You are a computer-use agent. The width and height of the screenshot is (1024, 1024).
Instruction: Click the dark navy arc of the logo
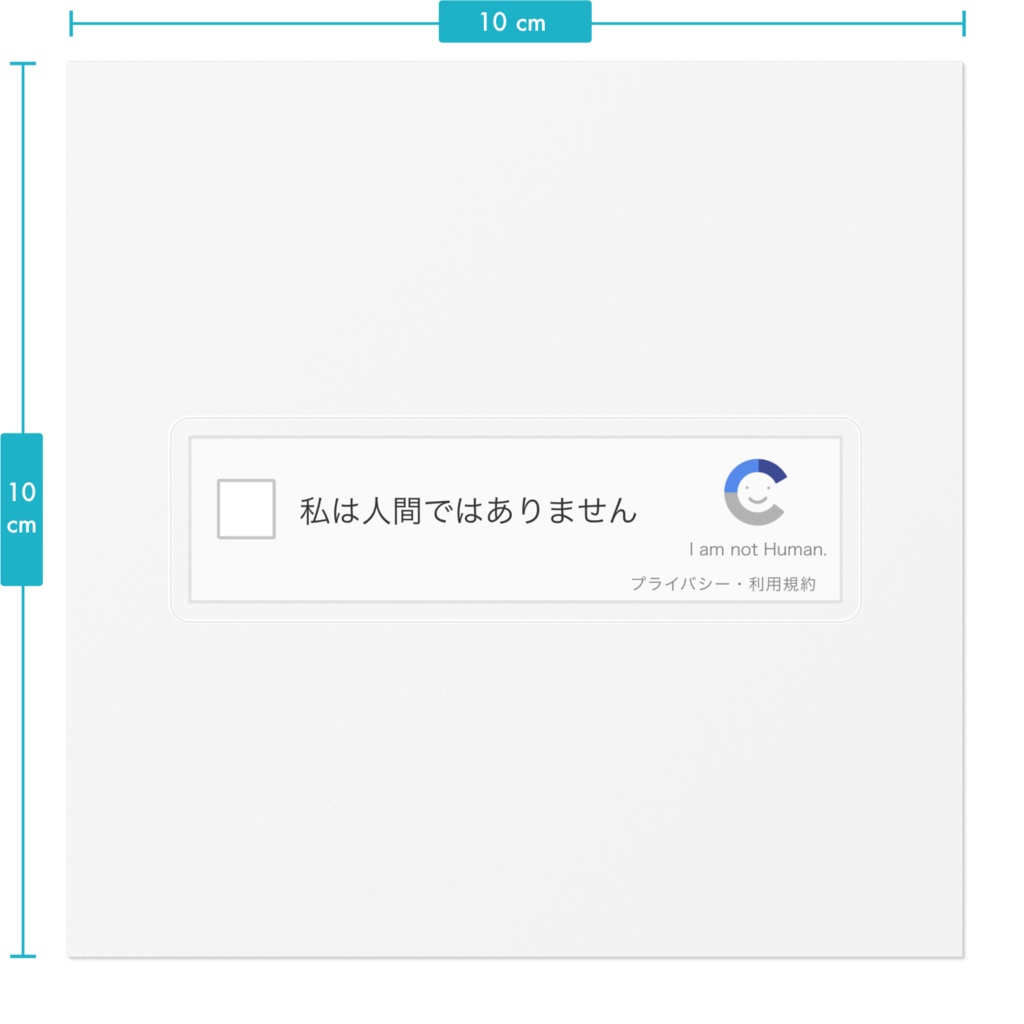[772, 468]
